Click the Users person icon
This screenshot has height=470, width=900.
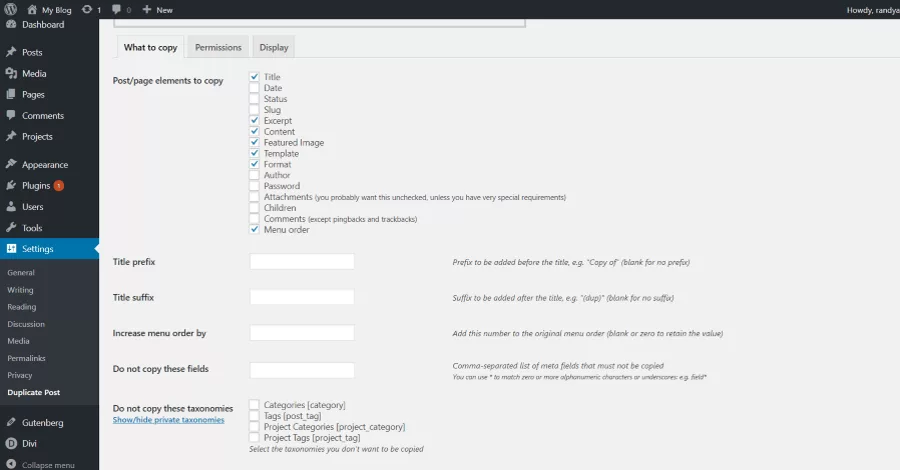point(11,207)
